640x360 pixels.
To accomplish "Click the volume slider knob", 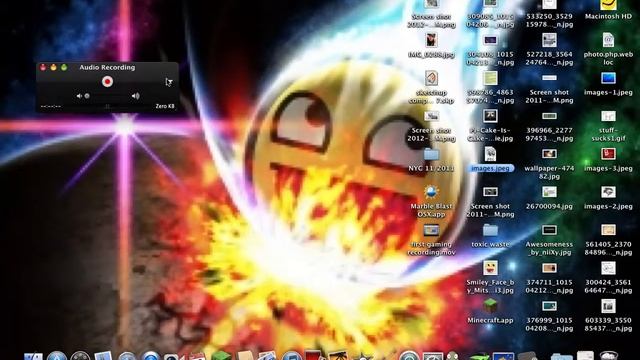I will [87, 96].
